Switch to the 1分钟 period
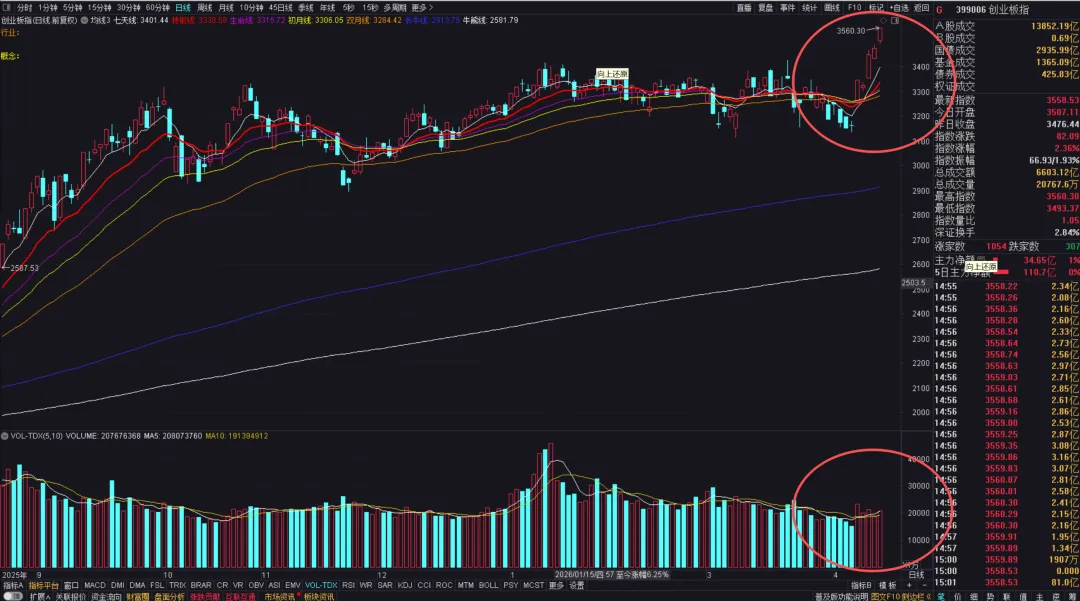The width and height of the screenshot is (1080, 601). click(48, 8)
